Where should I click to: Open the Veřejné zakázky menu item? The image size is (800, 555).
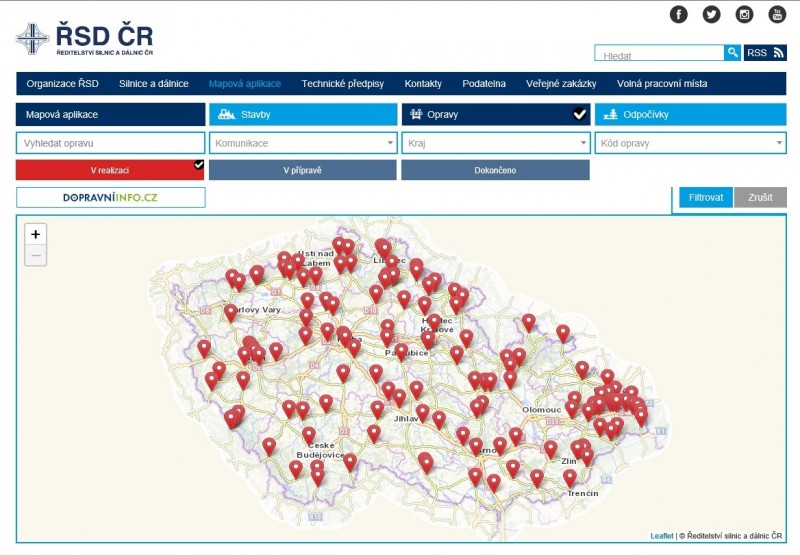pos(561,84)
